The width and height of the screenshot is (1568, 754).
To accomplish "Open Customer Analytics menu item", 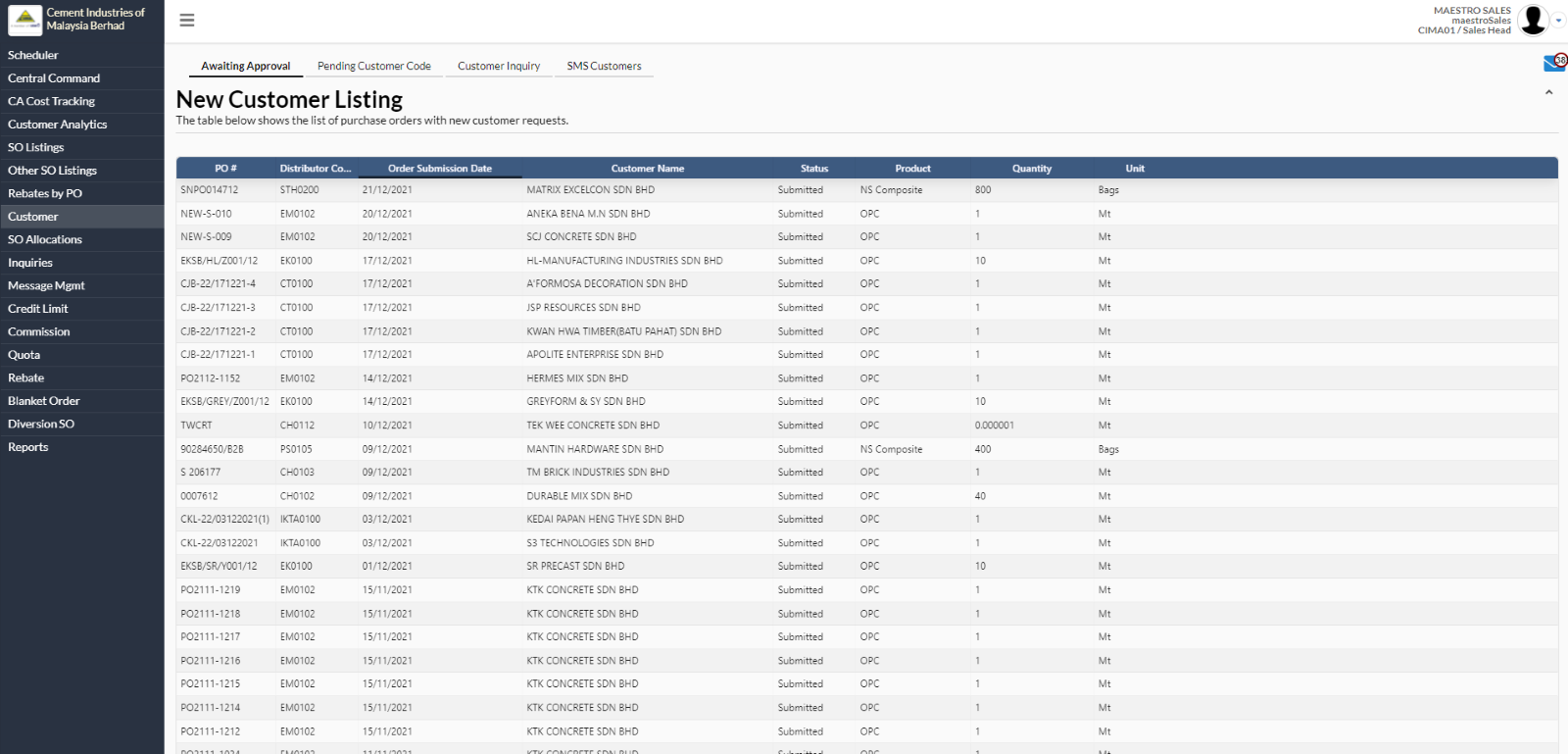I will pyautogui.click(x=82, y=125).
